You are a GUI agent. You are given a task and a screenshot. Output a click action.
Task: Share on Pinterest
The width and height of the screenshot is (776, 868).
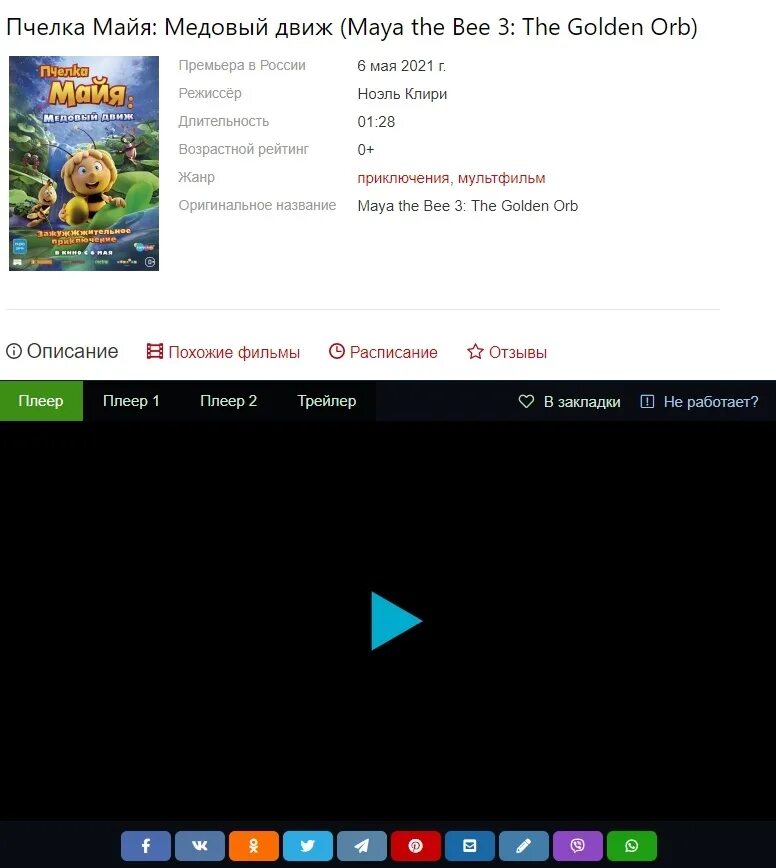click(416, 845)
